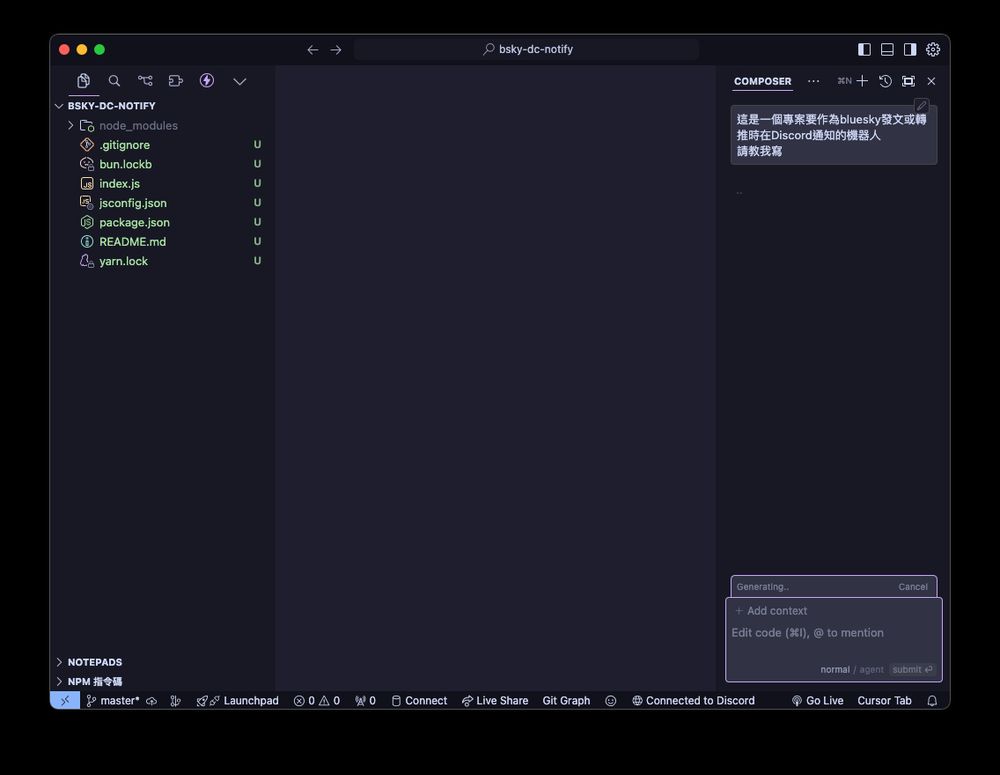Click Add context in the Composer input
The width and height of the screenshot is (1000, 775).
(771, 610)
